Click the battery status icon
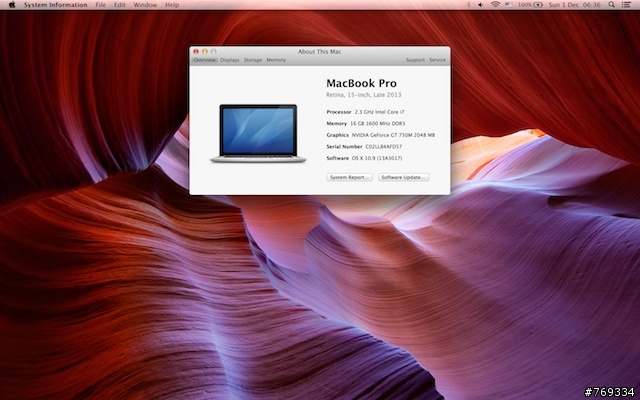This screenshot has width=640, height=400. click(538, 5)
